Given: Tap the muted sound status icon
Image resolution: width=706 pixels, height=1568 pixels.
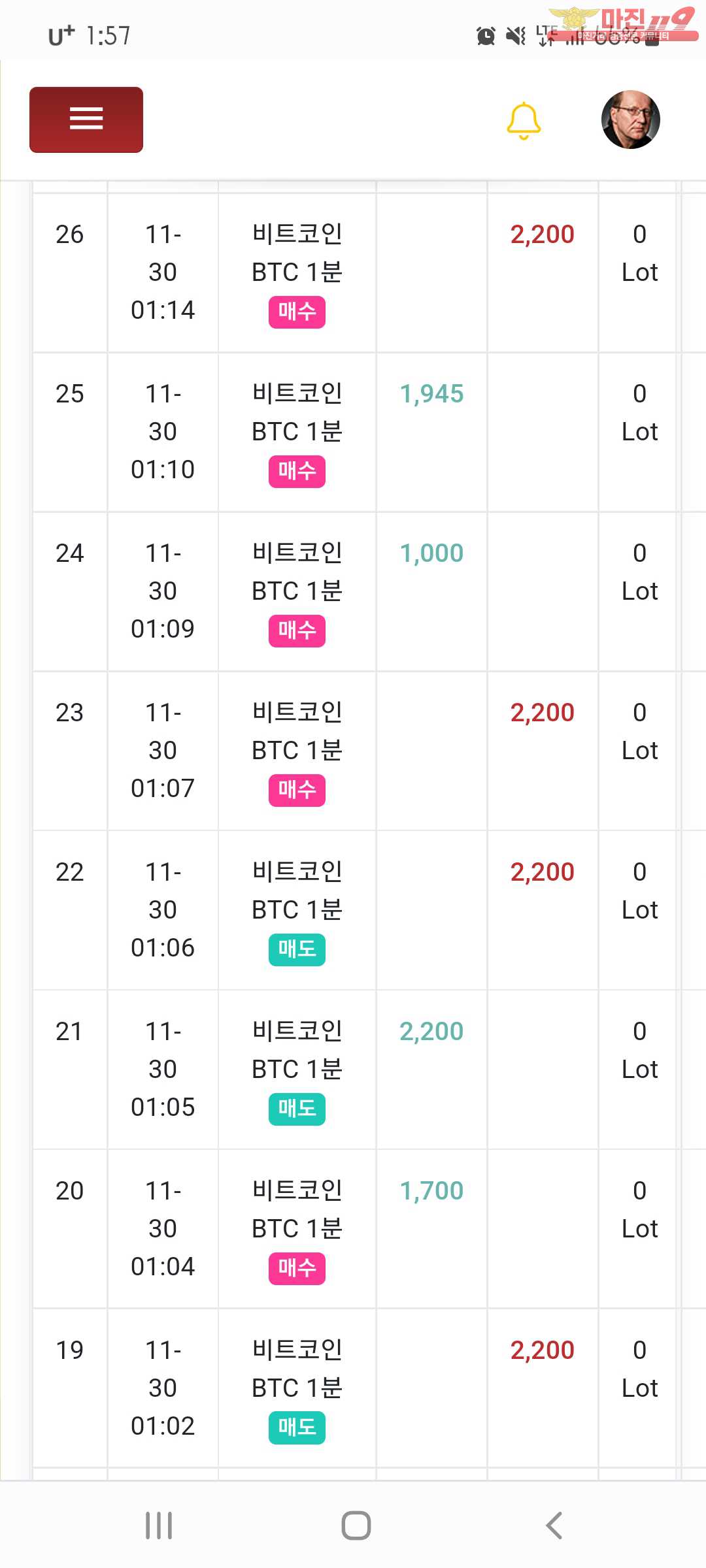Looking at the screenshot, I should coord(516,36).
